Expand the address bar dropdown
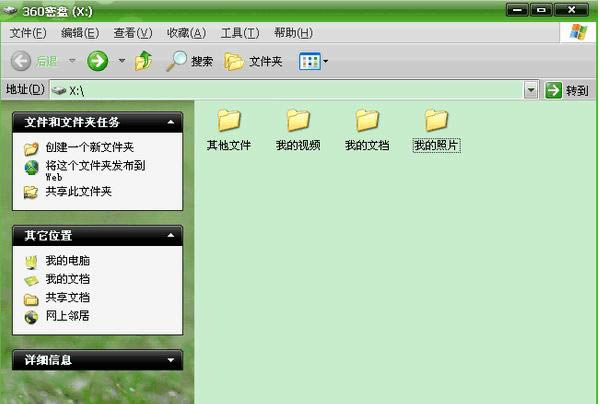The width and height of the screenshot is (600, 404). coord(532,90)
